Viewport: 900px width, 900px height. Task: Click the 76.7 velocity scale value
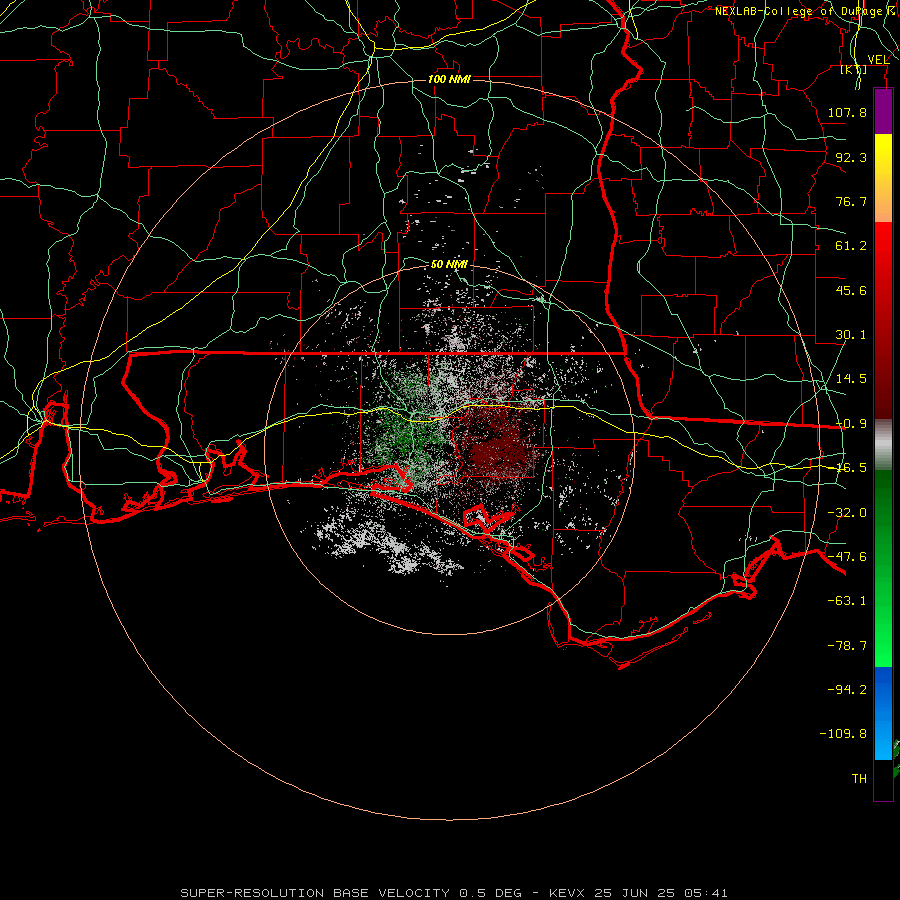click(x=851, y=201)
